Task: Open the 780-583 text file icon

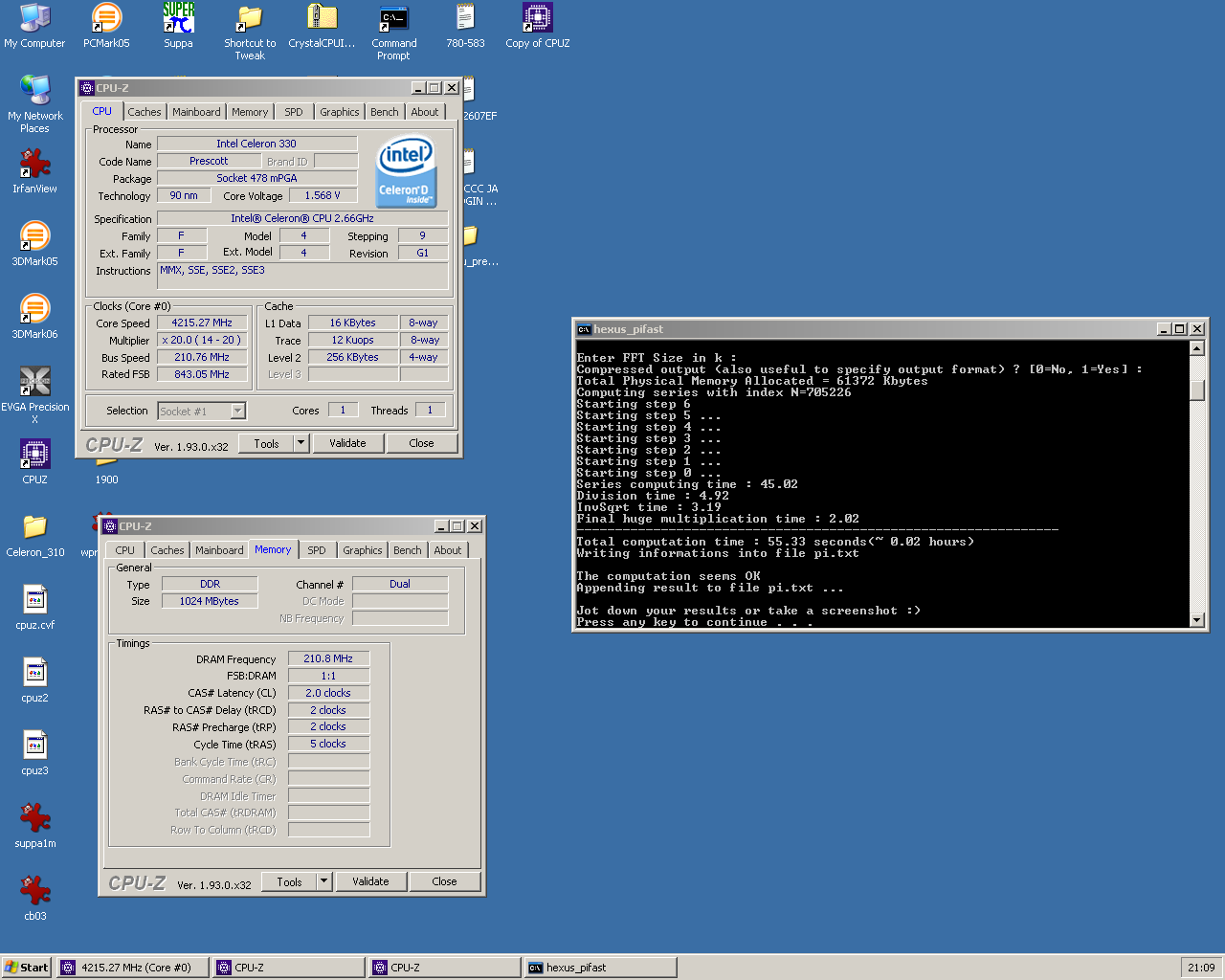Action: tap(465, 26)
